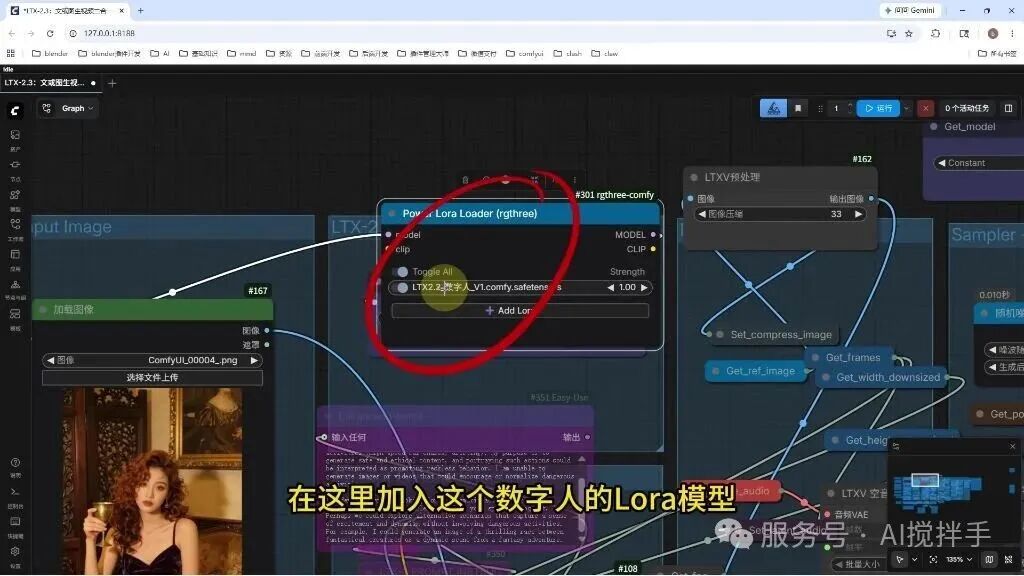Click the red cancel run button
Screen dimensions: 1024x576
pos(925,108)
